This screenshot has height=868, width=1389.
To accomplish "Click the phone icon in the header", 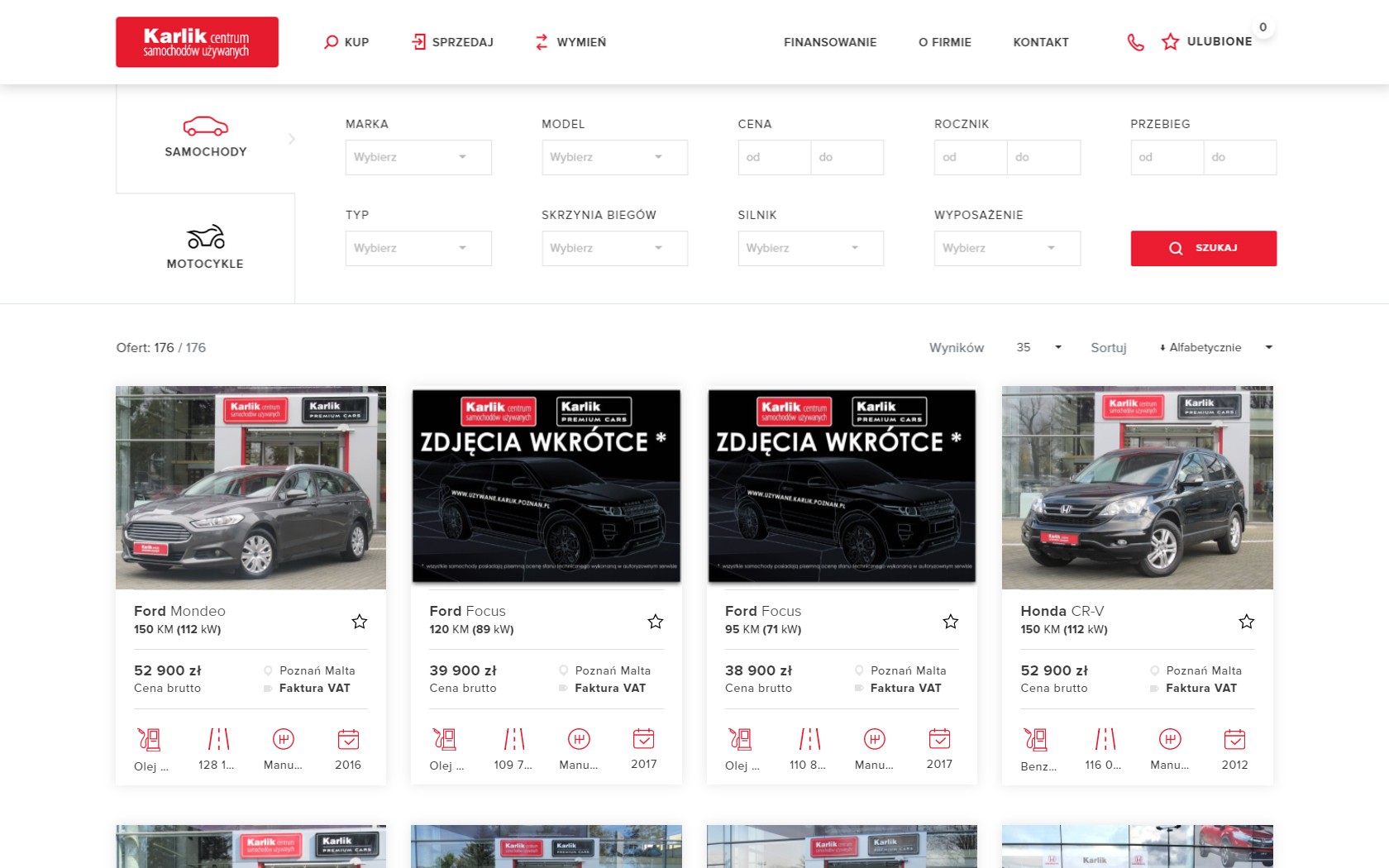I will pos(1135,42).
